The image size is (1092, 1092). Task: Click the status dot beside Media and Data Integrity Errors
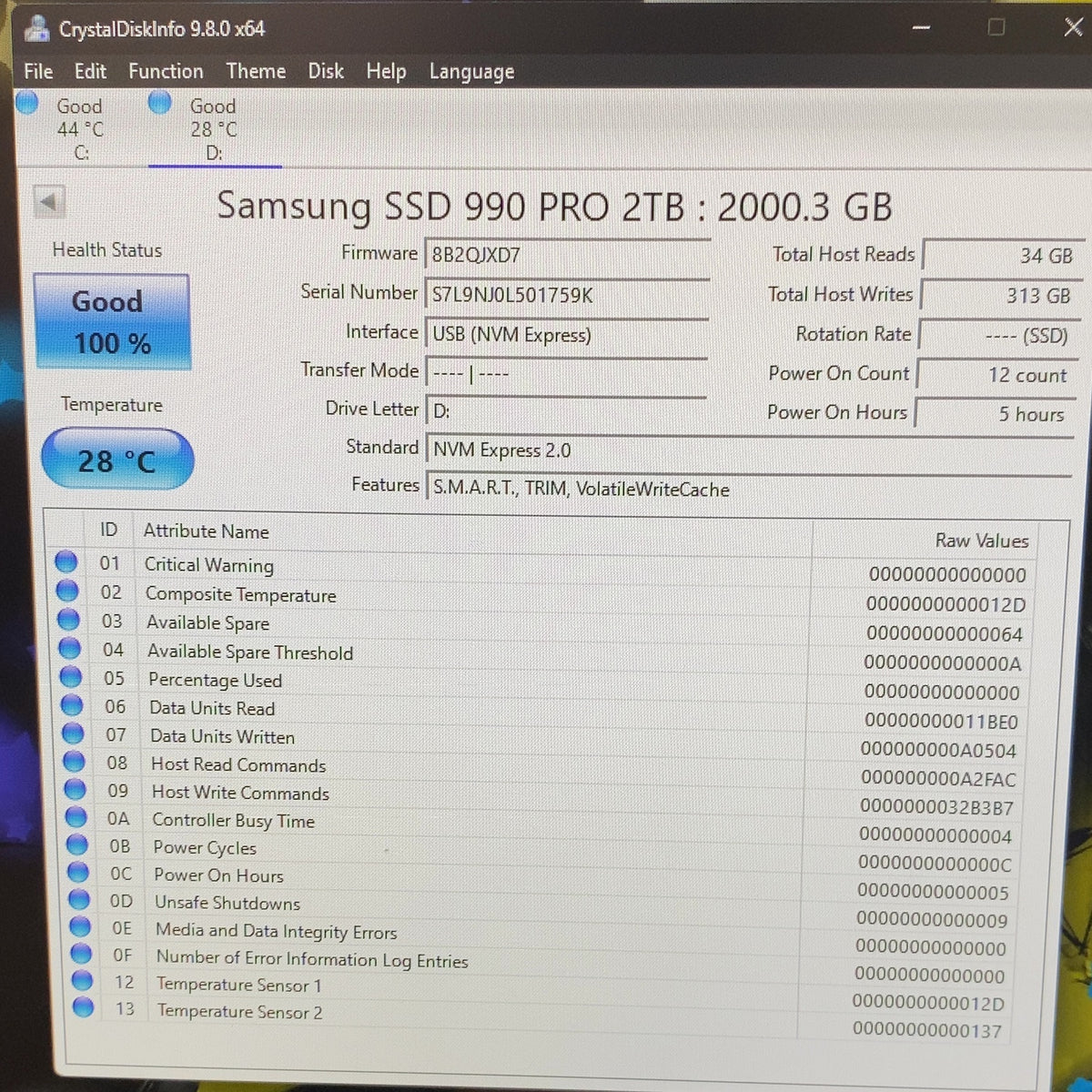pos(81,926)
